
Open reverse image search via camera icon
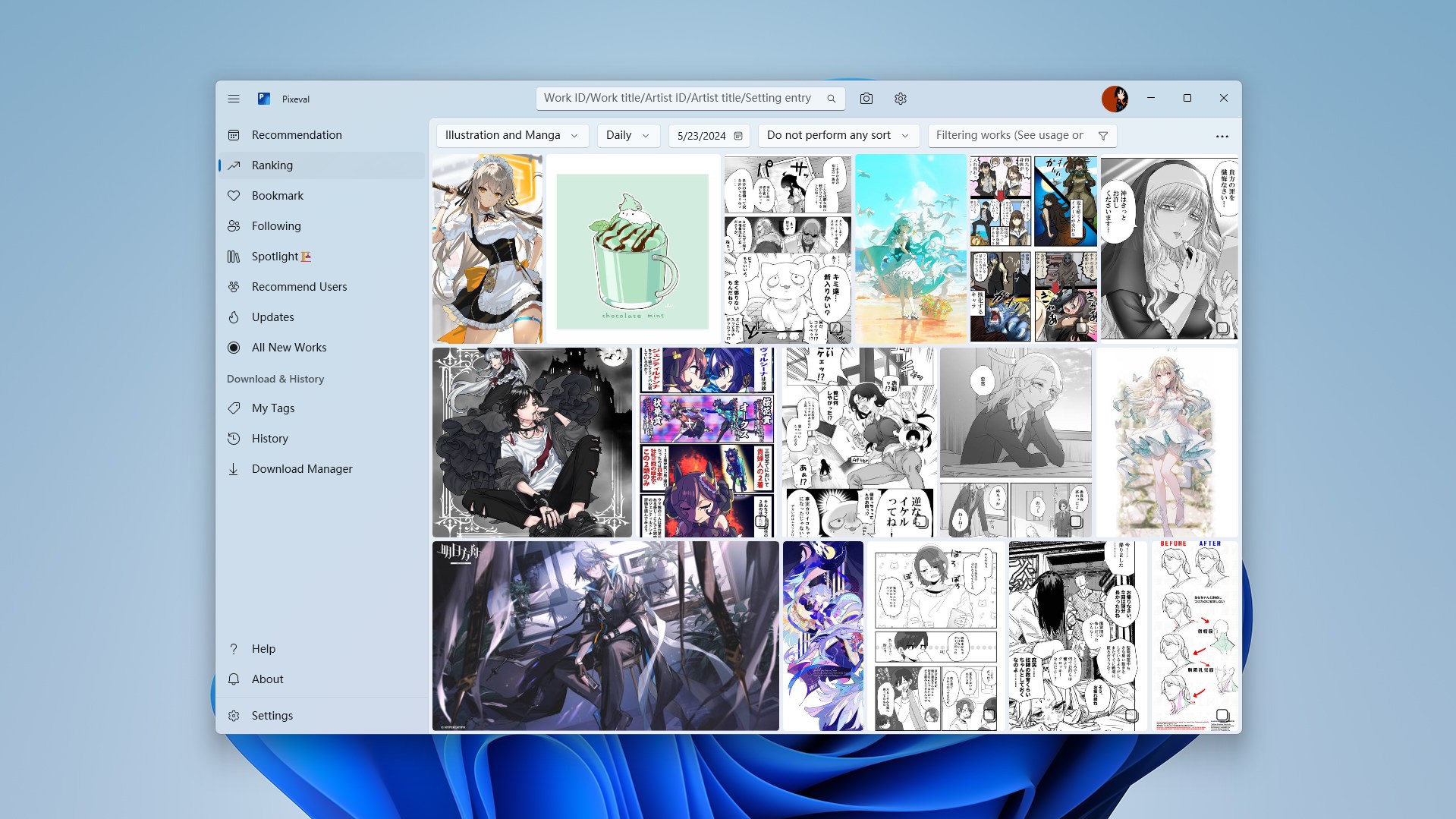(x=866, y=98)
